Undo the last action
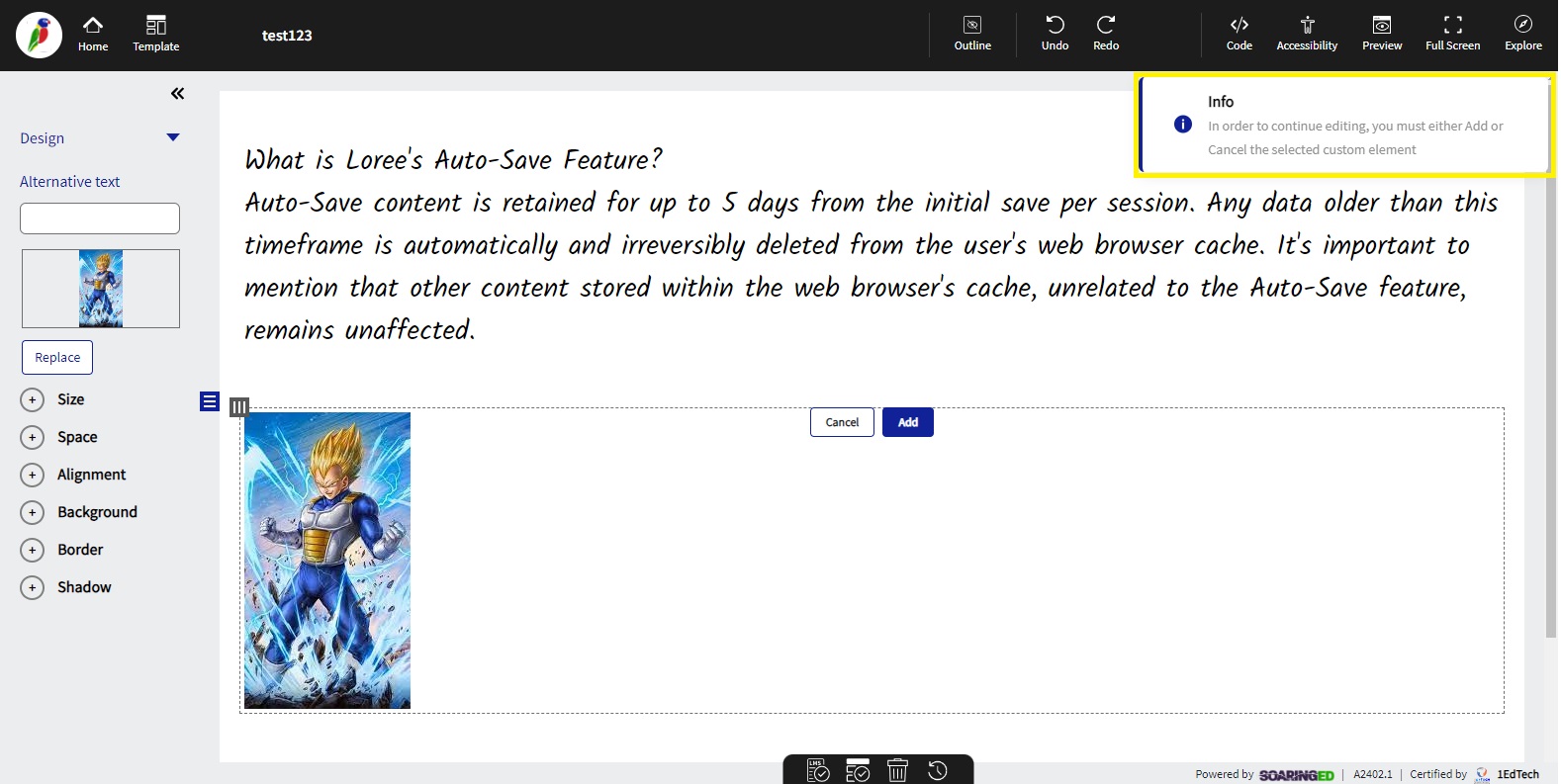The image size is (1561, 784). (x=1055, y=35)
